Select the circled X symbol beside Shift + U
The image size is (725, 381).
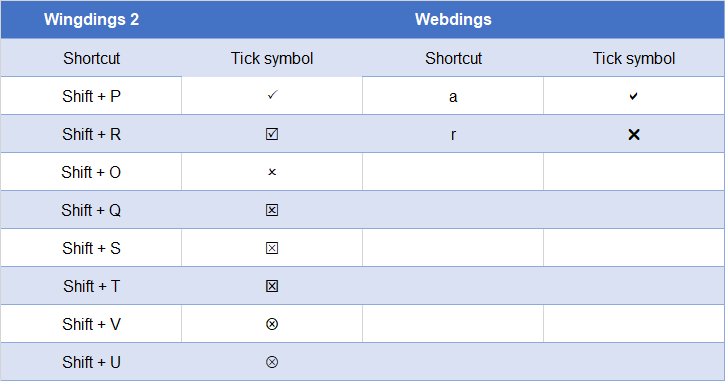[x=272, y=362]
